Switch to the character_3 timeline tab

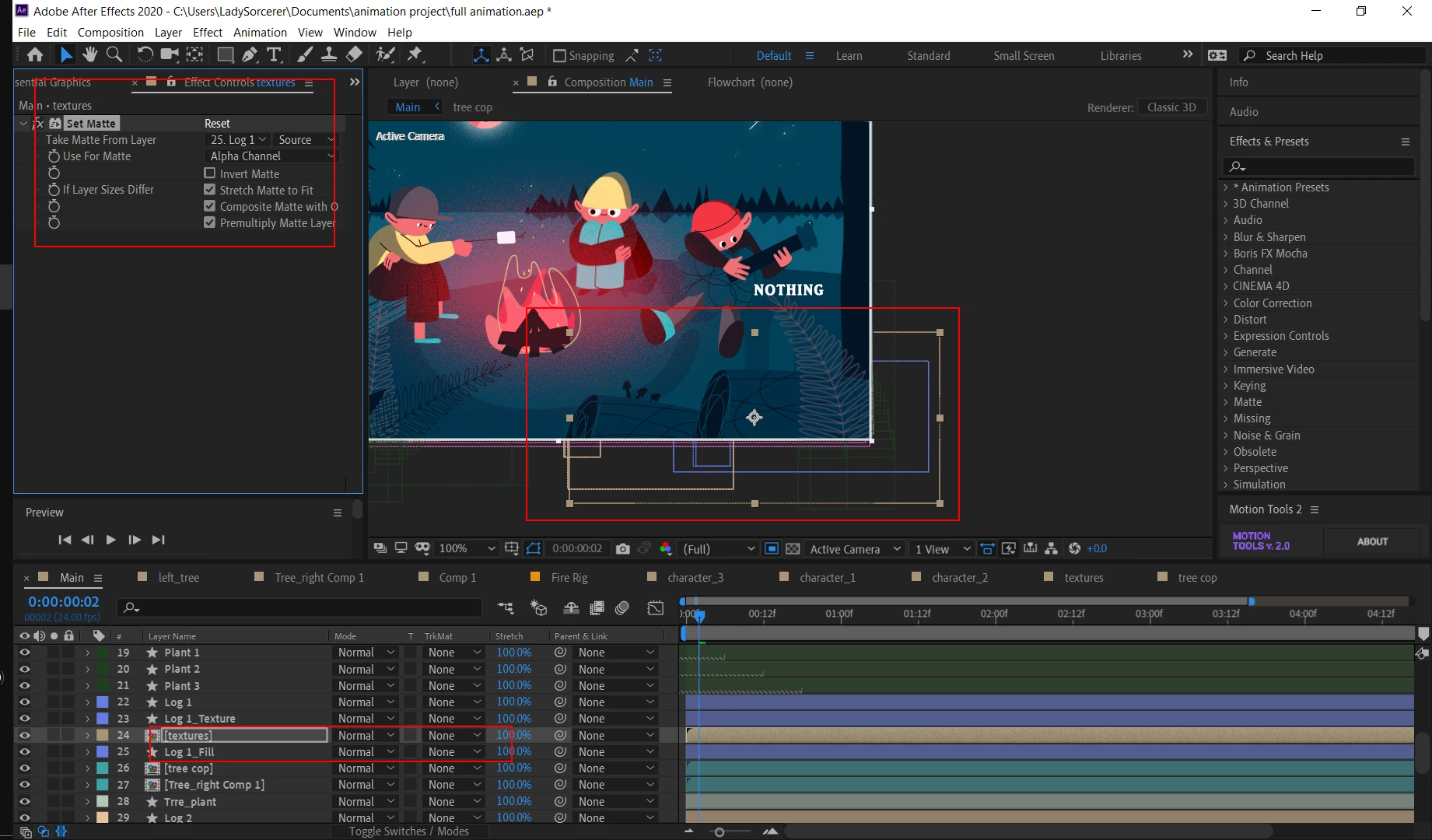coord(695,578)
